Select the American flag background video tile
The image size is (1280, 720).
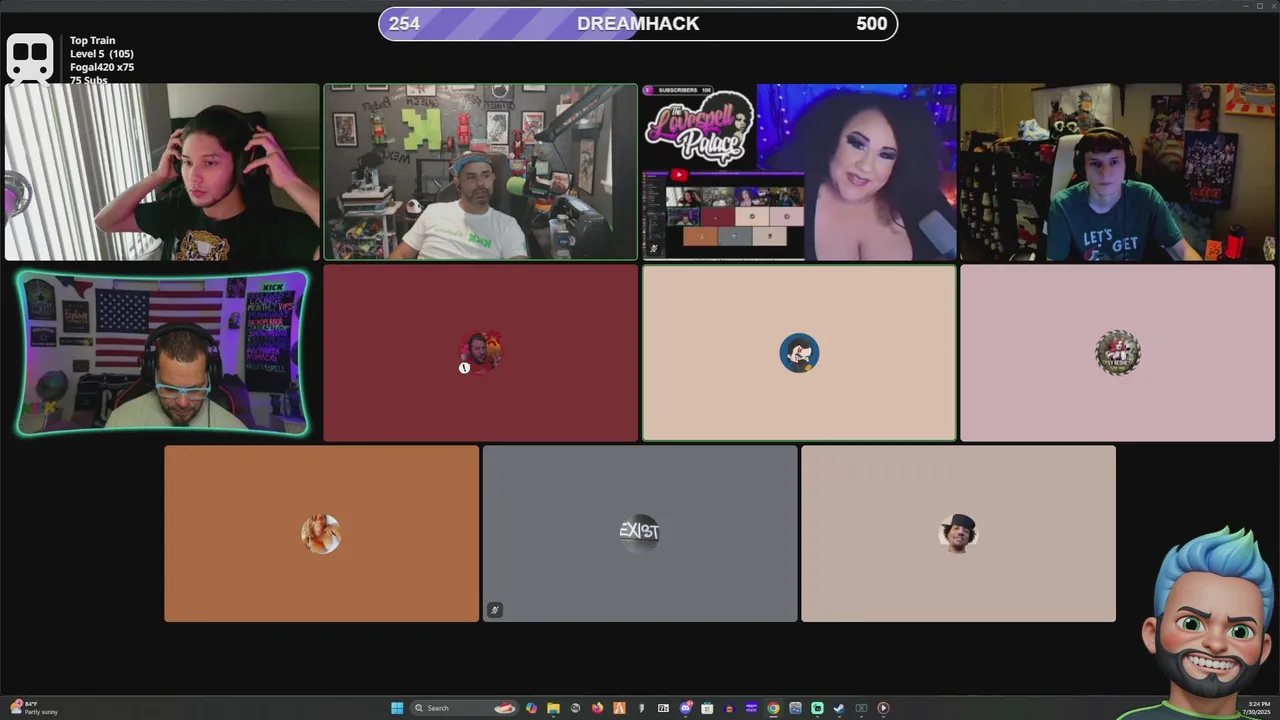[x=162, y=353]
